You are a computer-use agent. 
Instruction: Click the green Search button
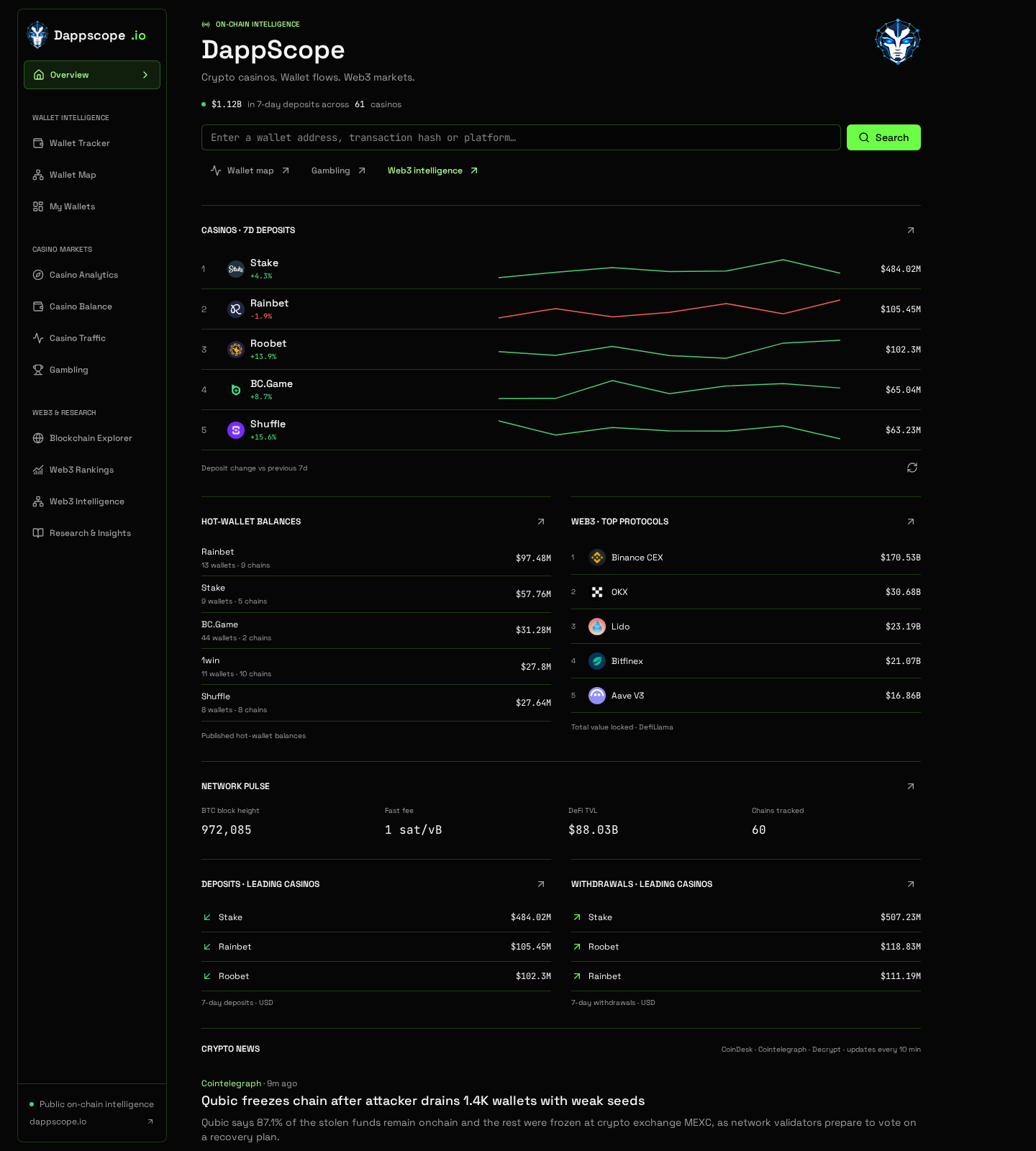pyautogui.click(x=883, y=137)
